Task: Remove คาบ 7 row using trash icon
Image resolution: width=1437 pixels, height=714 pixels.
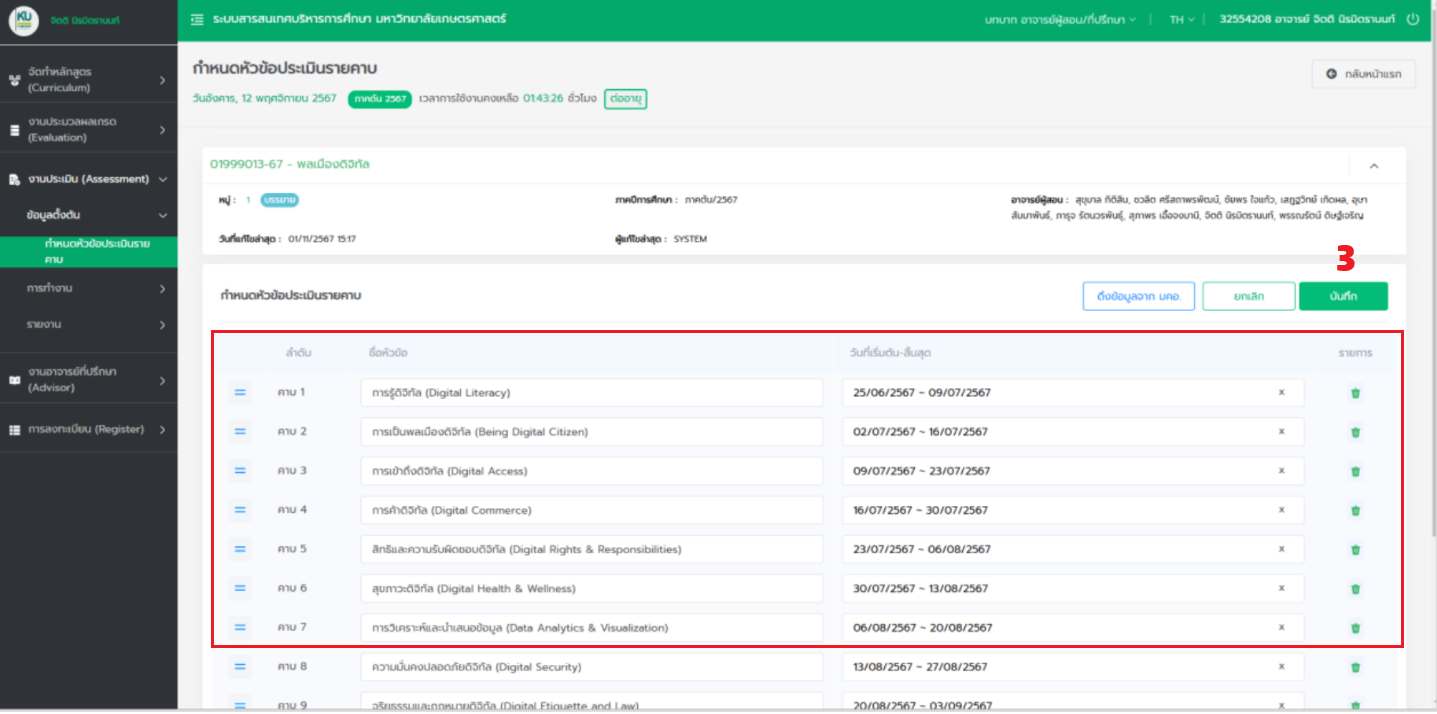Action: (1355, 628)
